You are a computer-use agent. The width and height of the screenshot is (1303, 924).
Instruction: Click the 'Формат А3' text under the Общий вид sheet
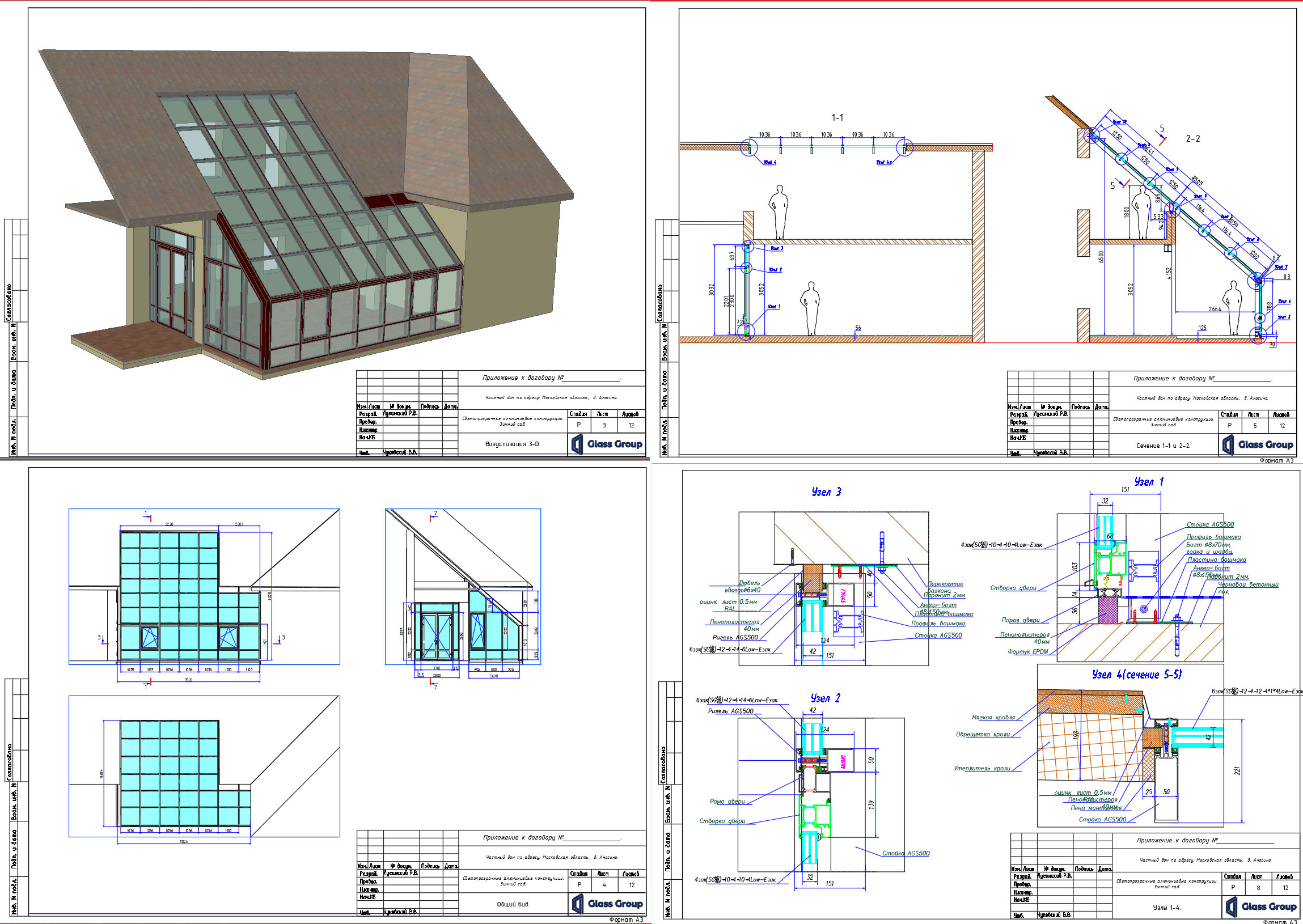click(x=627, y=919)
